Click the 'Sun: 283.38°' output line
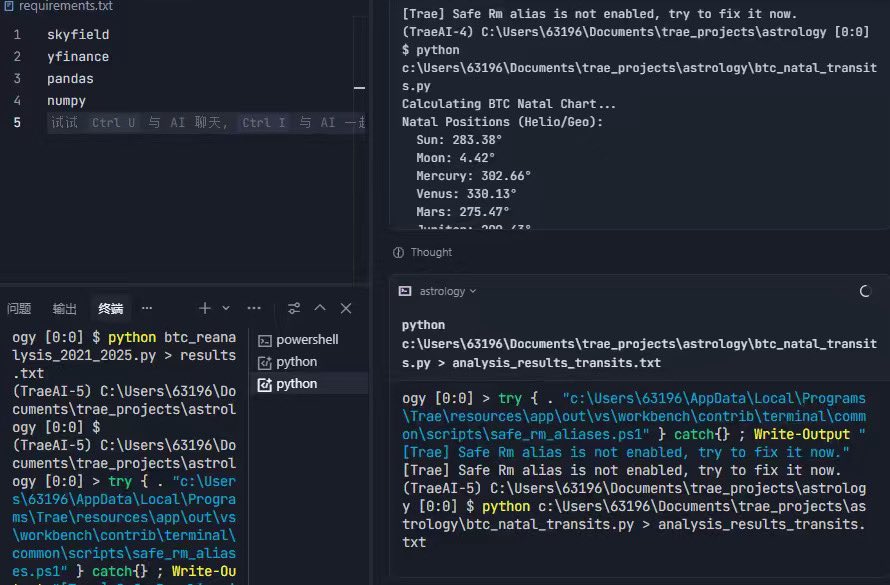This screenshot has width=890, height=585. pos(459,140)
